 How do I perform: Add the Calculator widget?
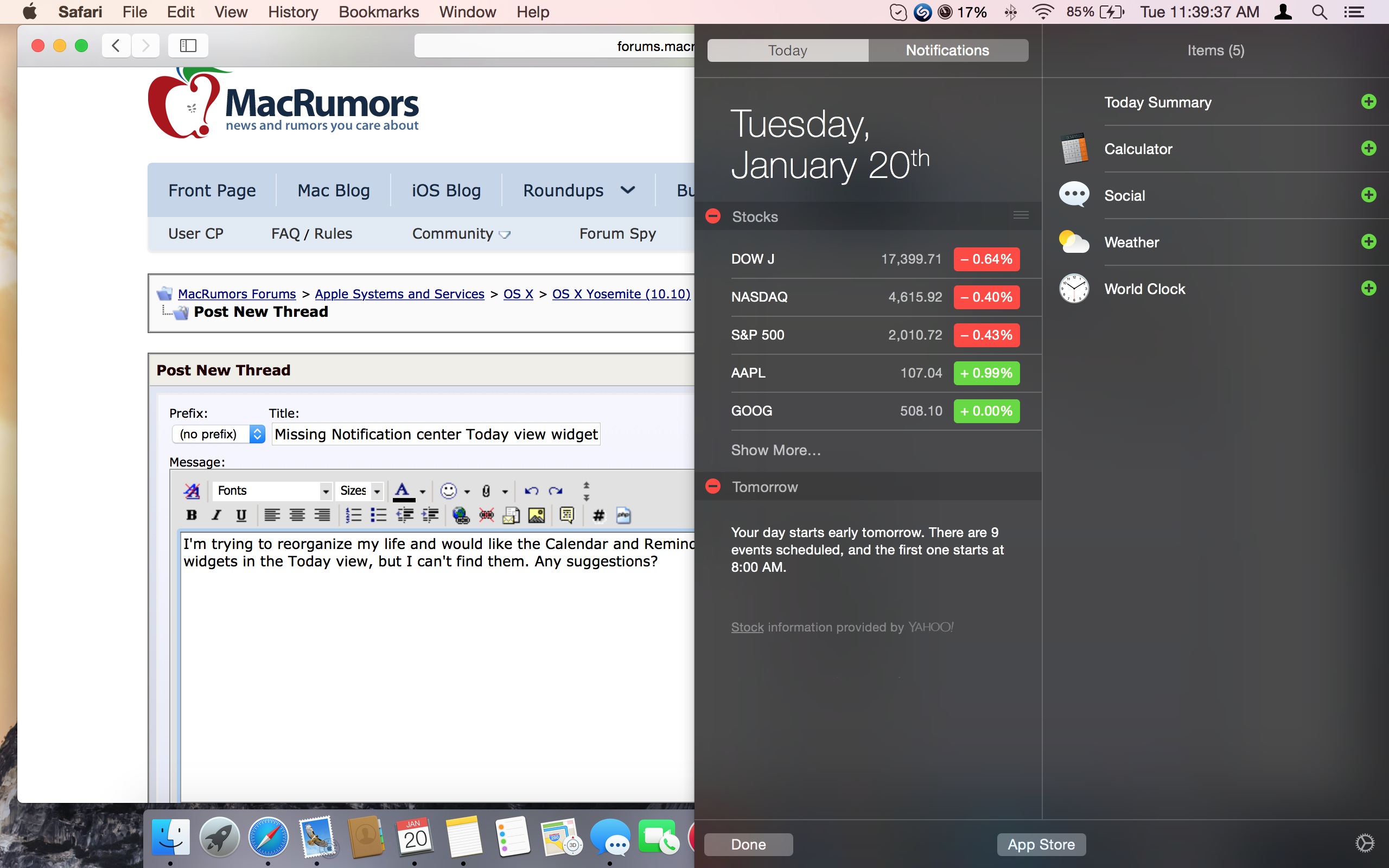point(1368,149)
